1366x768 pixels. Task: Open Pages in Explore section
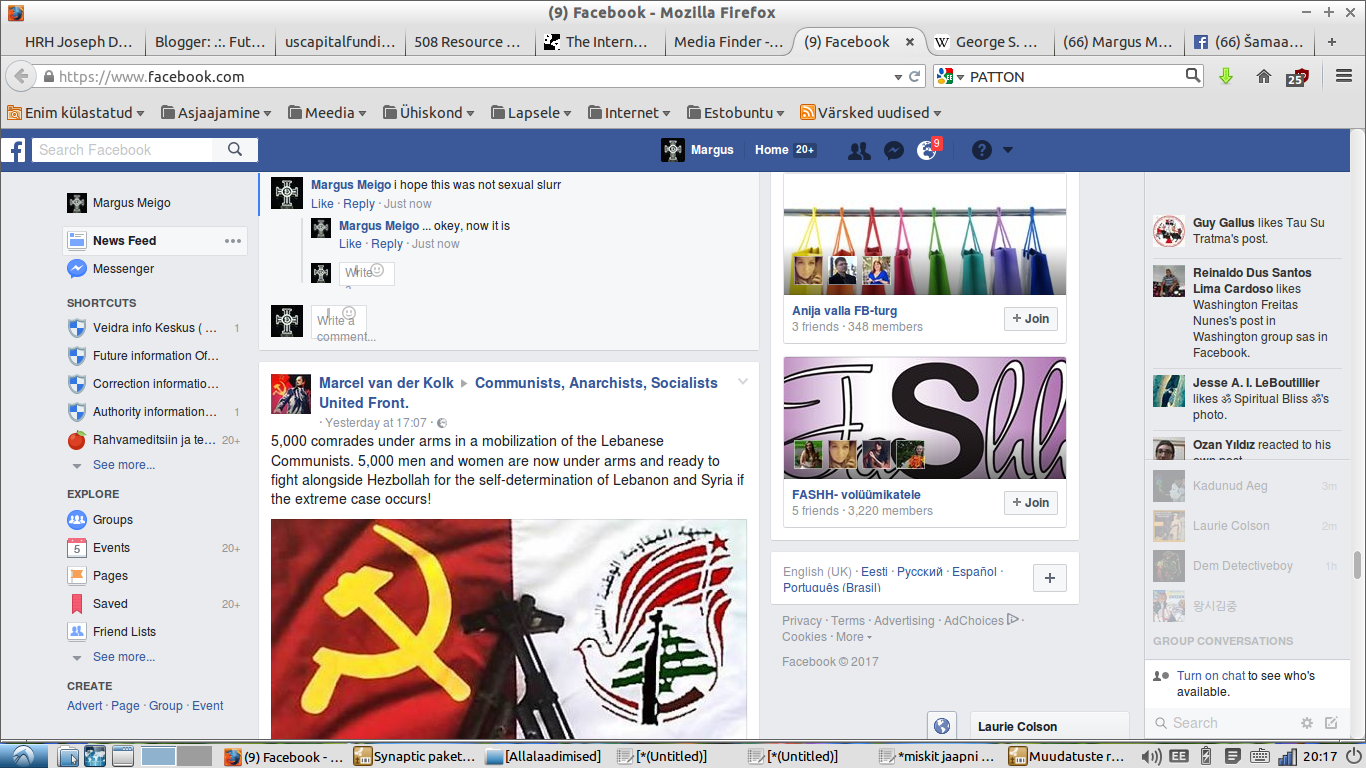click(x=110, y=576)
